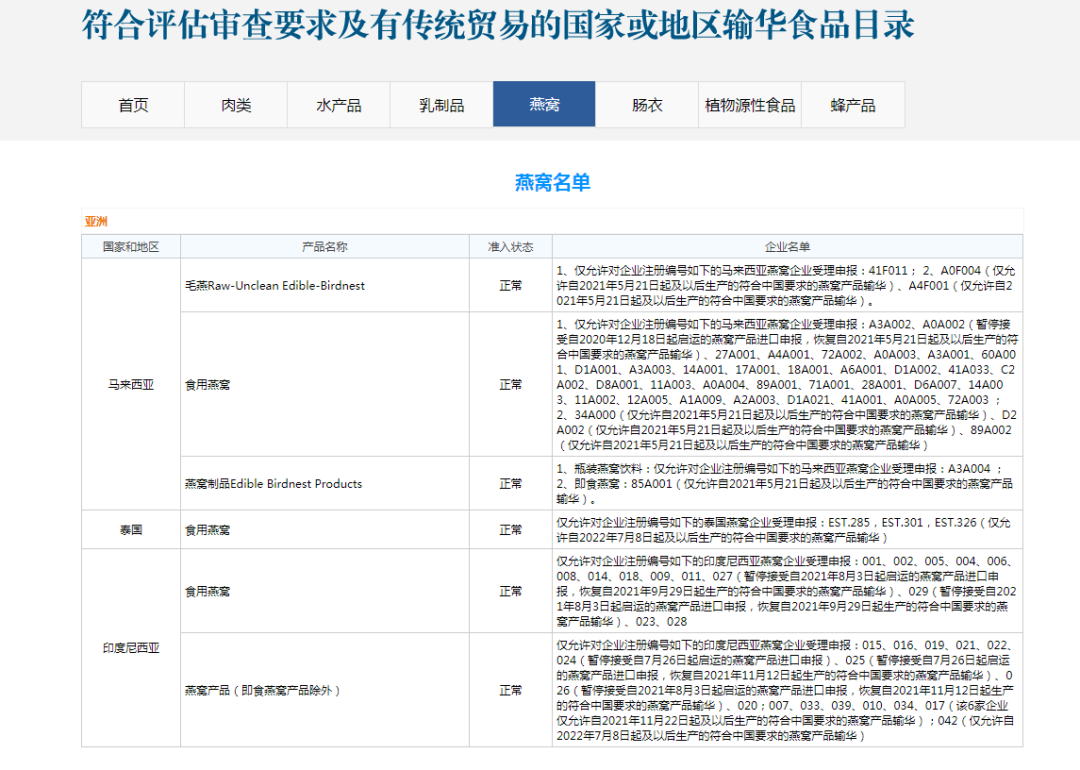The width and height of the screenshot is (1080, 770).
Task: Click the 亚洲 region label
Action: coord(96,221)
